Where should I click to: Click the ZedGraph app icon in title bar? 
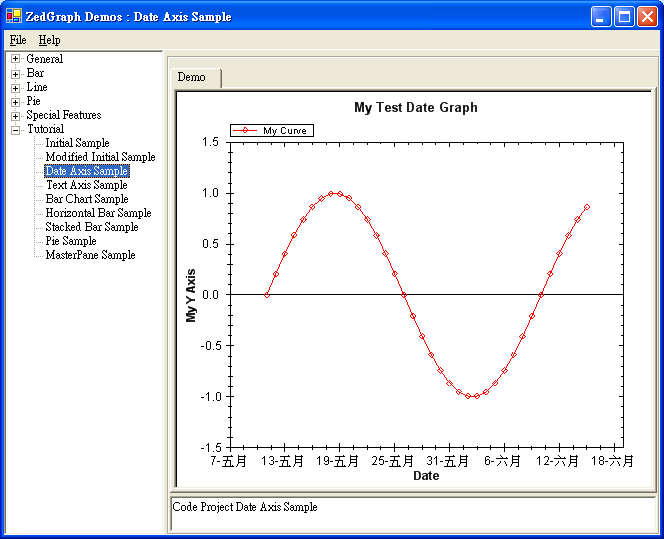pyautogui.click(x=14, y=16)
